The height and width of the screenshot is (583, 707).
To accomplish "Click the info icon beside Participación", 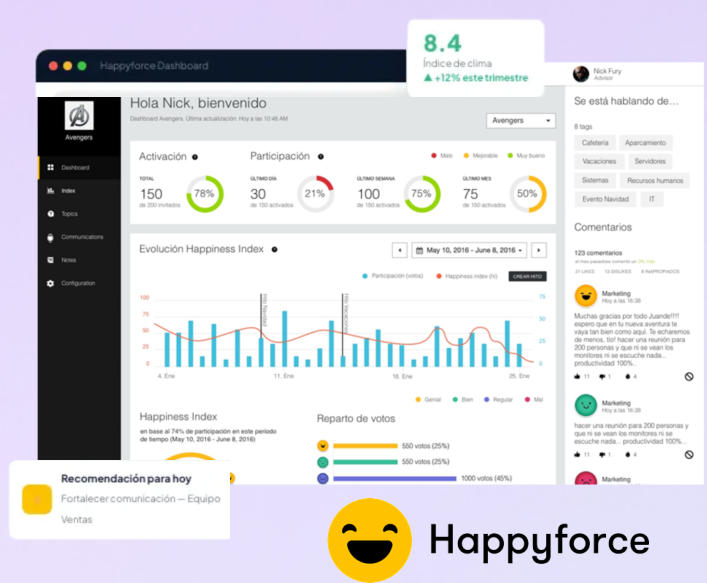I will tap(319, 157).
